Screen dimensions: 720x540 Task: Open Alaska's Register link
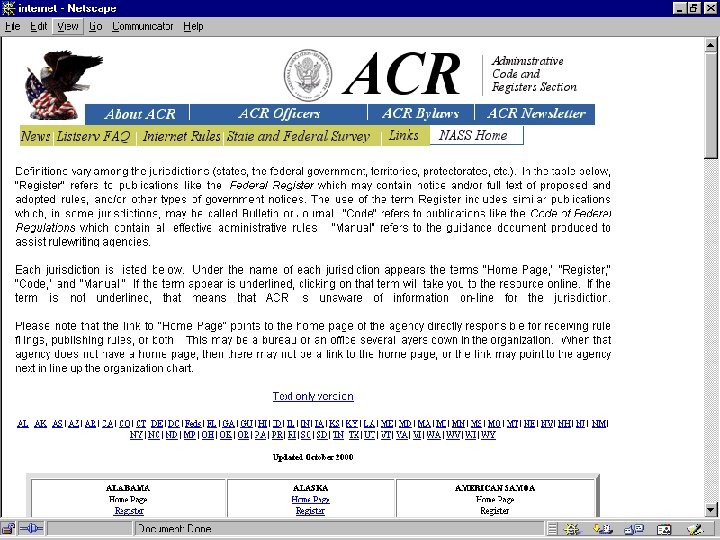310,511
